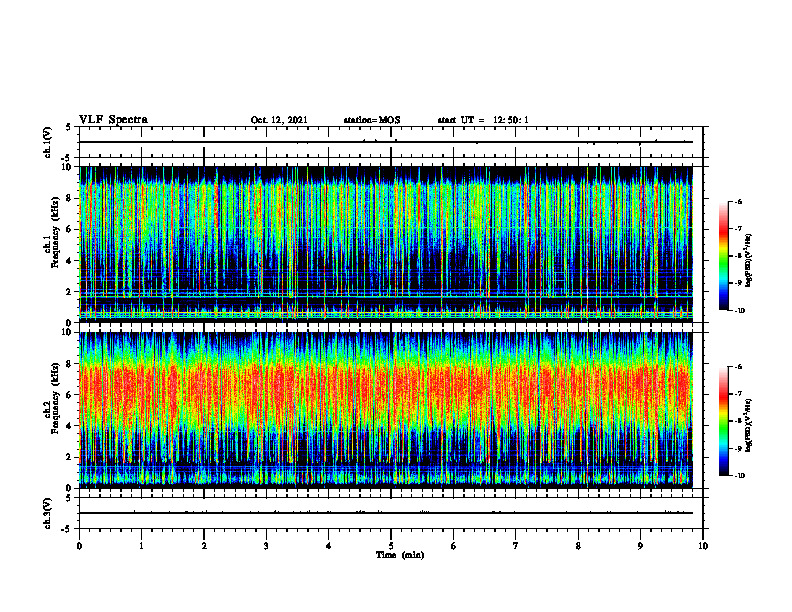Click the "-10" label on ch.1 colorbar
The height and width of the screenshot is (612, 792).
[739, 311]
